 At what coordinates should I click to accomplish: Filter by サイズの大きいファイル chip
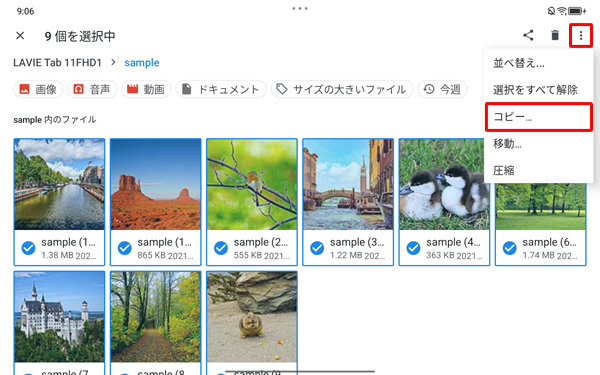pos(342,90)
